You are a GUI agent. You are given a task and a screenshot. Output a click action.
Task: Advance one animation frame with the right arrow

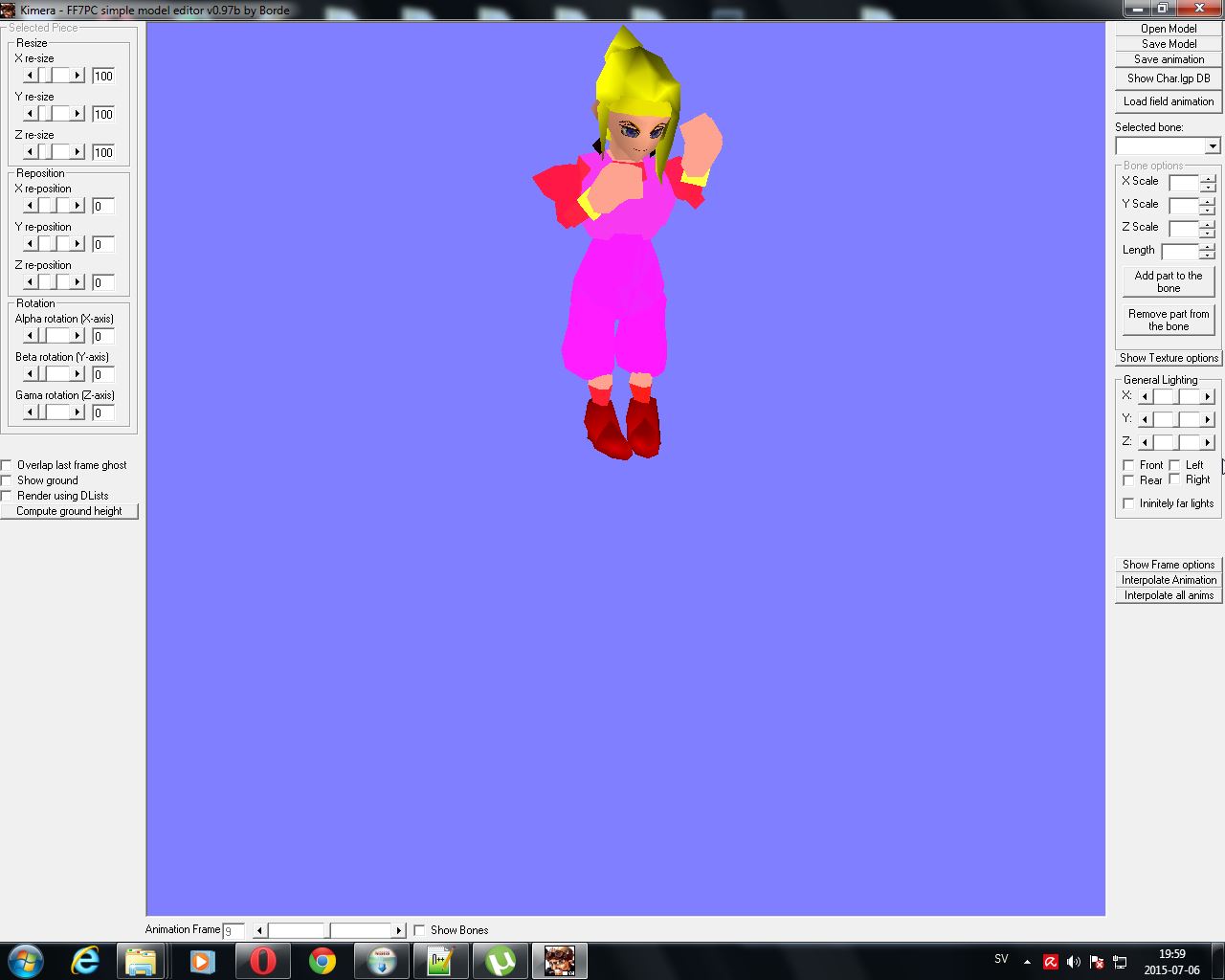tap(399, 930)
